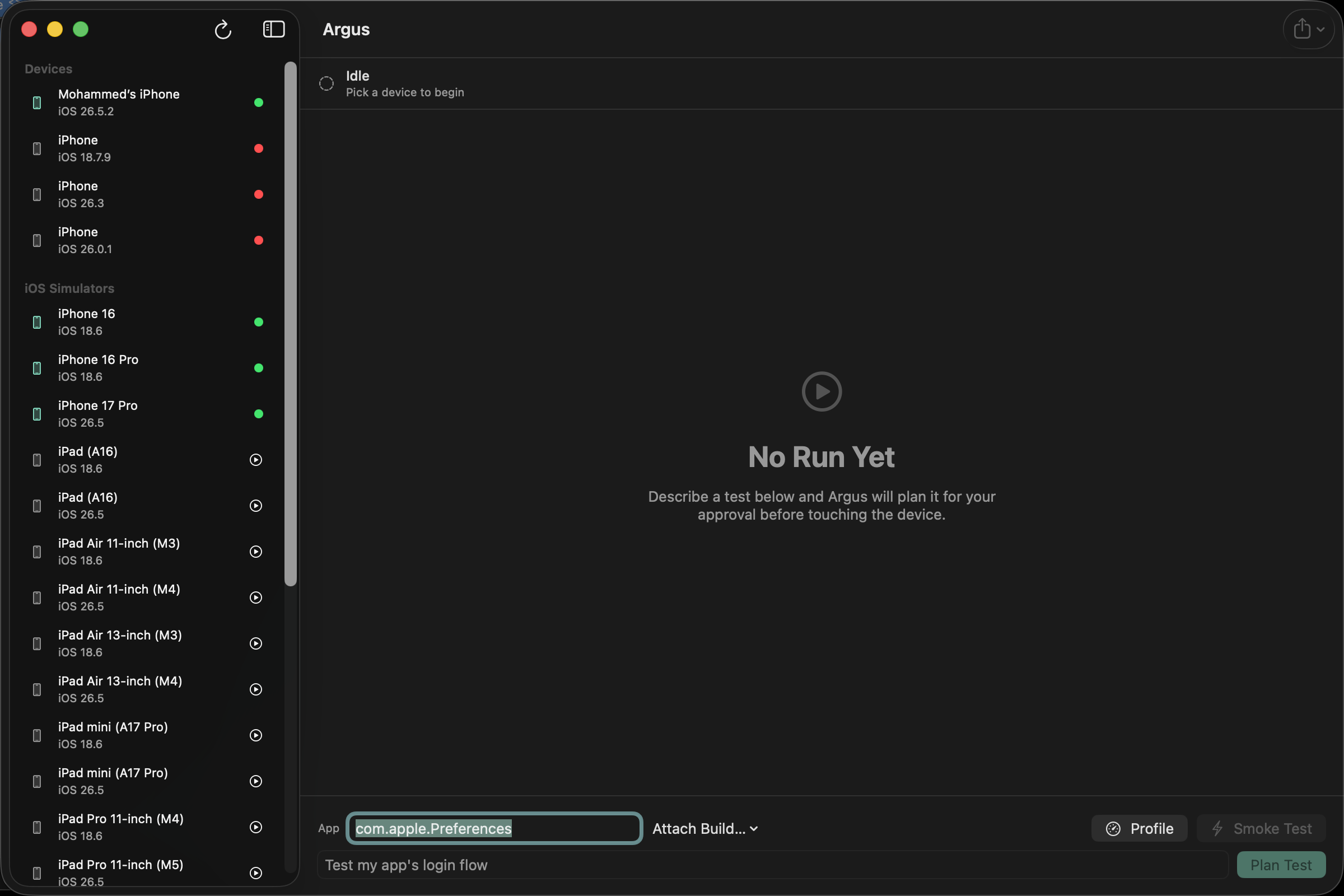This screenshot has height=896, width=1344.
Task: Boot iPad mini (A17 Pro) iOS 18.6
Action: pos(256,735)
